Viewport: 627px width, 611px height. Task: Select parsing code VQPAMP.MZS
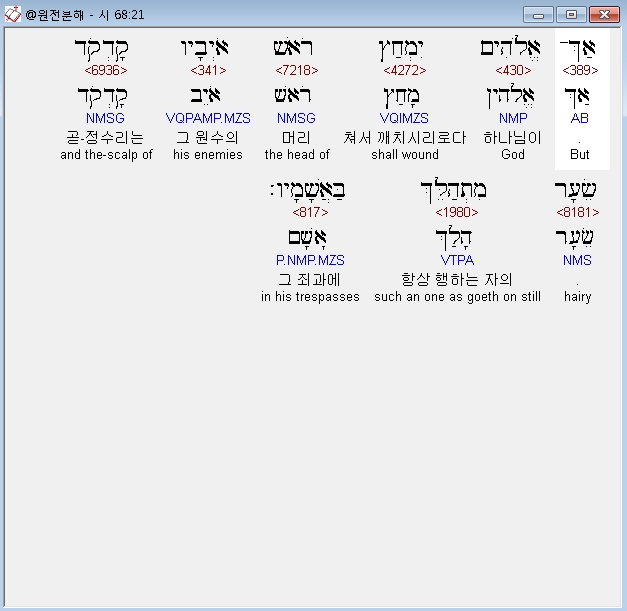[208, 118]
